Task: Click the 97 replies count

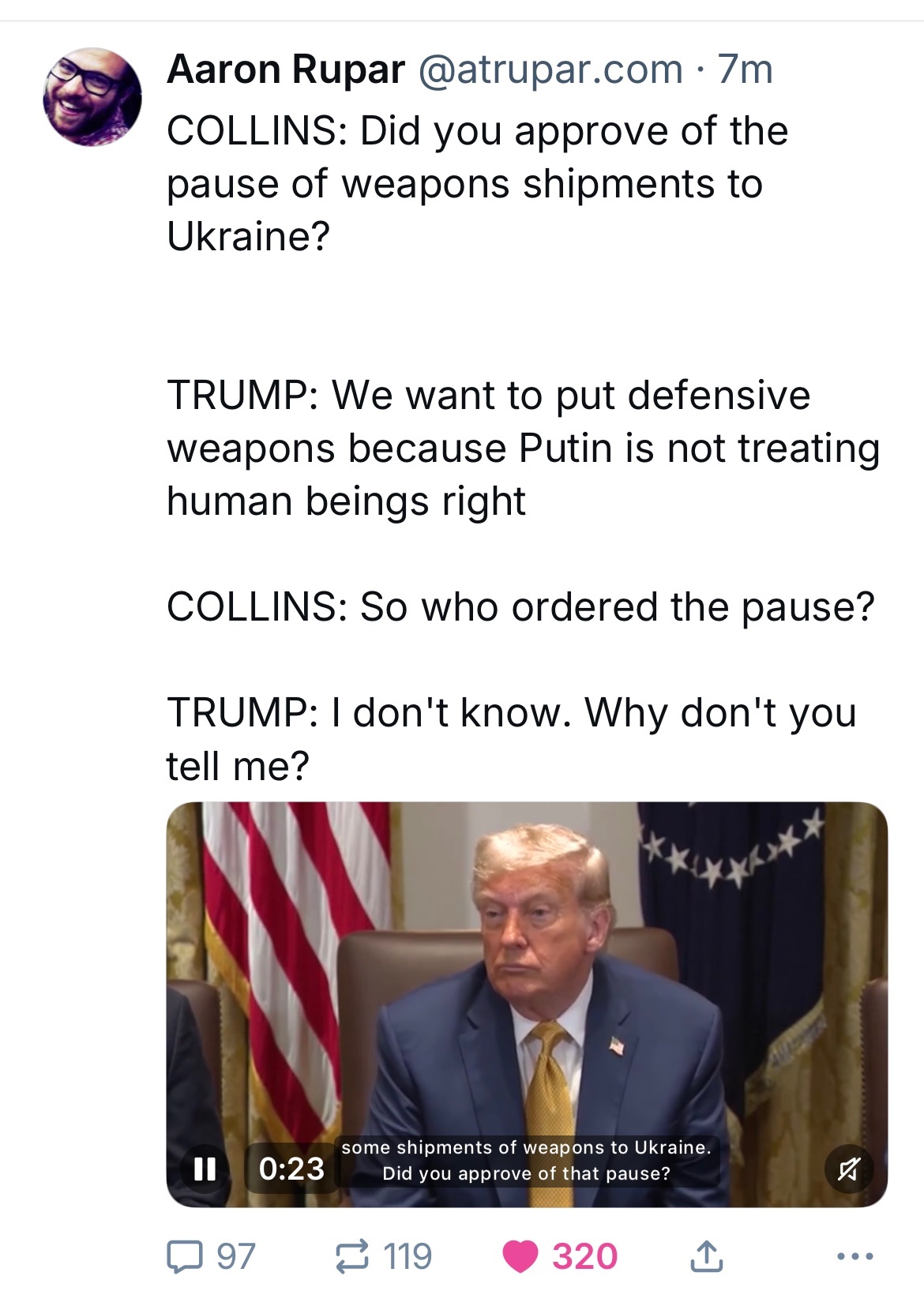Action: (236, 1256)
